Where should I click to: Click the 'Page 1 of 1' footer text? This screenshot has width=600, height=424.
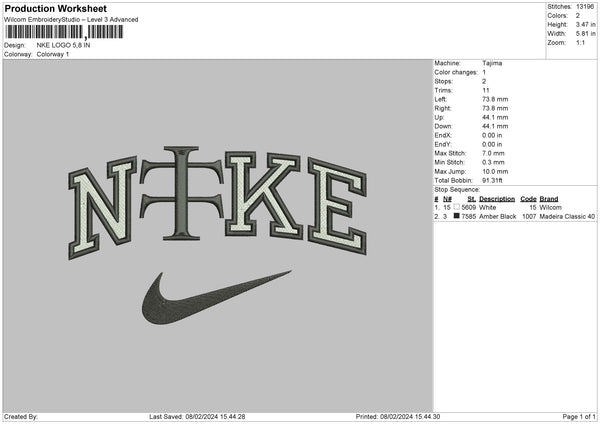(x=579, y=417)
